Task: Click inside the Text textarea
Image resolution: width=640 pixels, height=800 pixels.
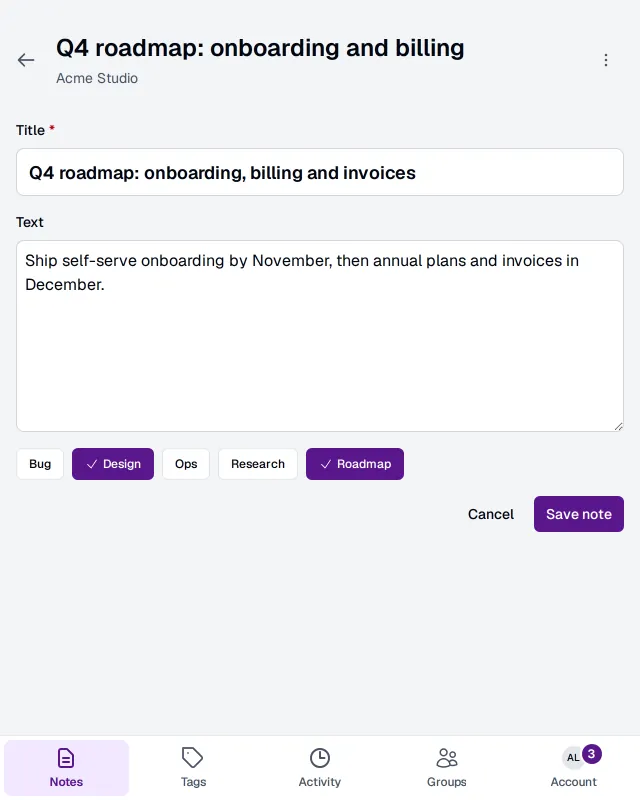Action: 320,336
